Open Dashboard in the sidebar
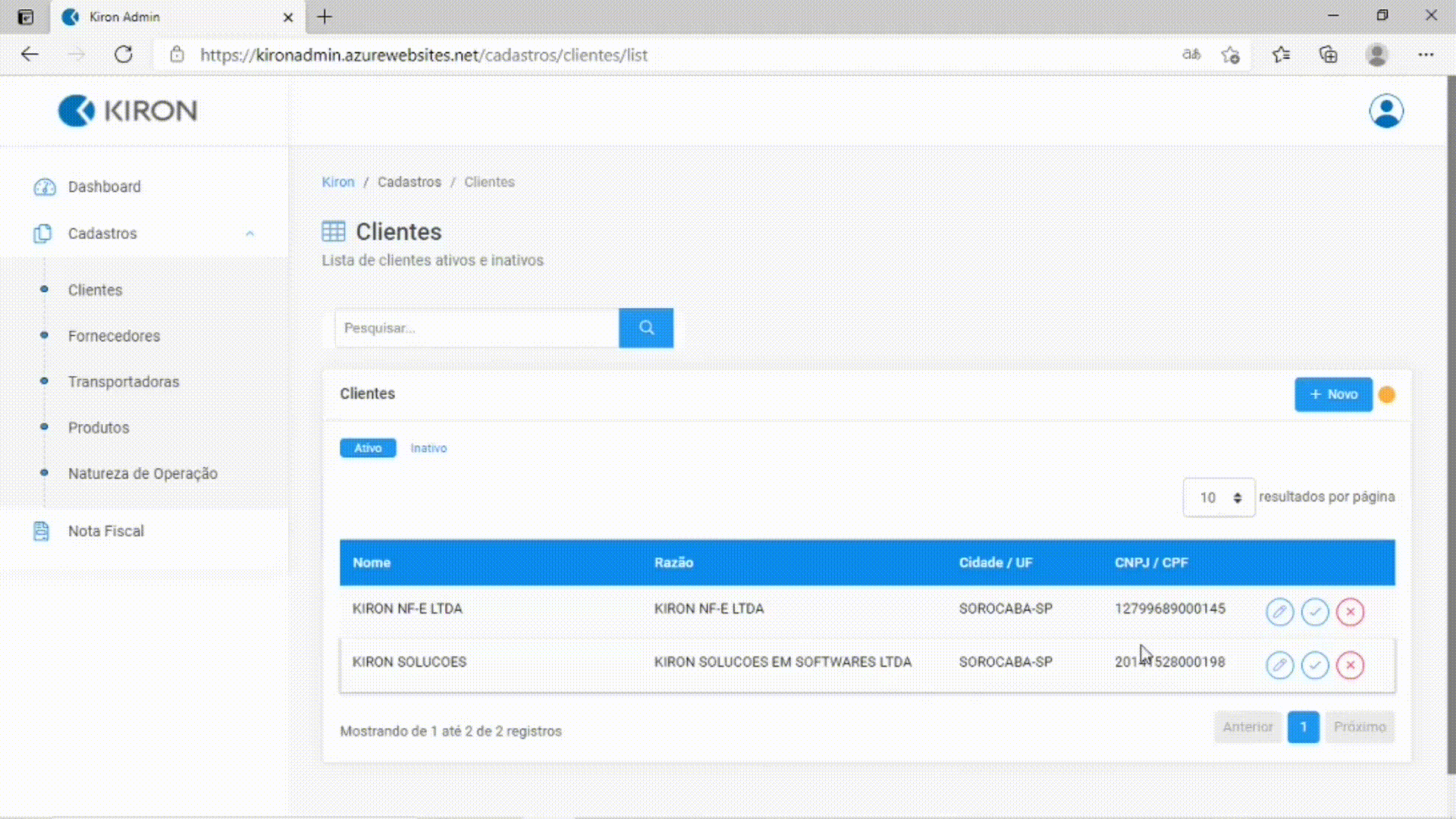Viewport: 1456px width, 819px height. click(104, 187)
